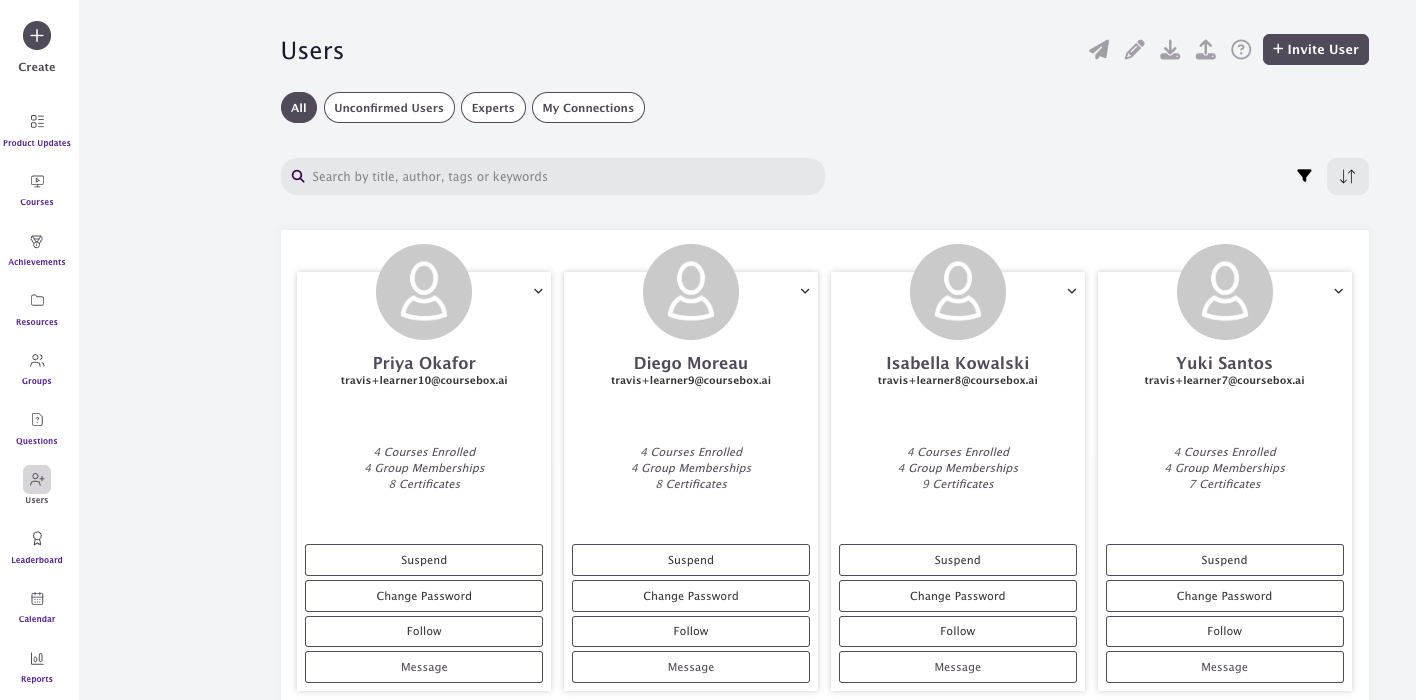Click Change Password for Diego Moreau
The image size is (1416, 700).
click(691, 596)
